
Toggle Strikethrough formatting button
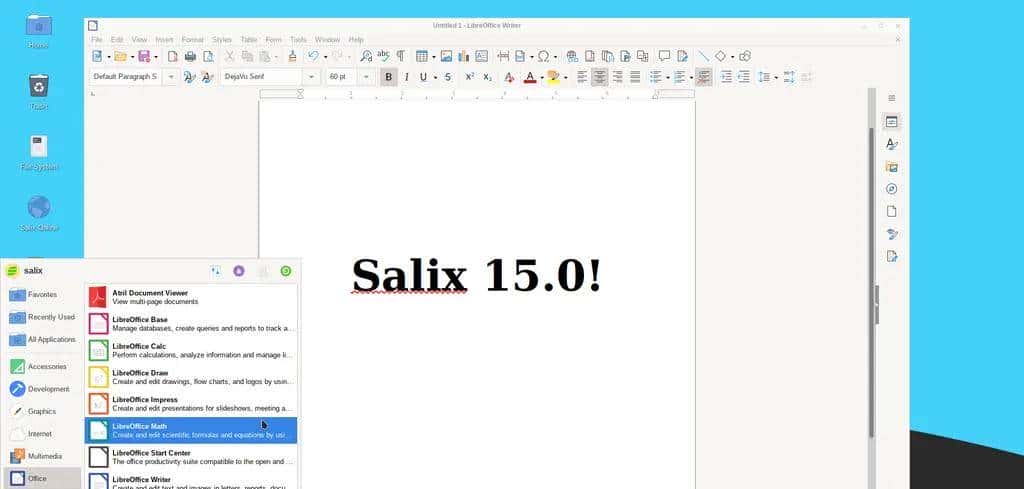(447, 77)
